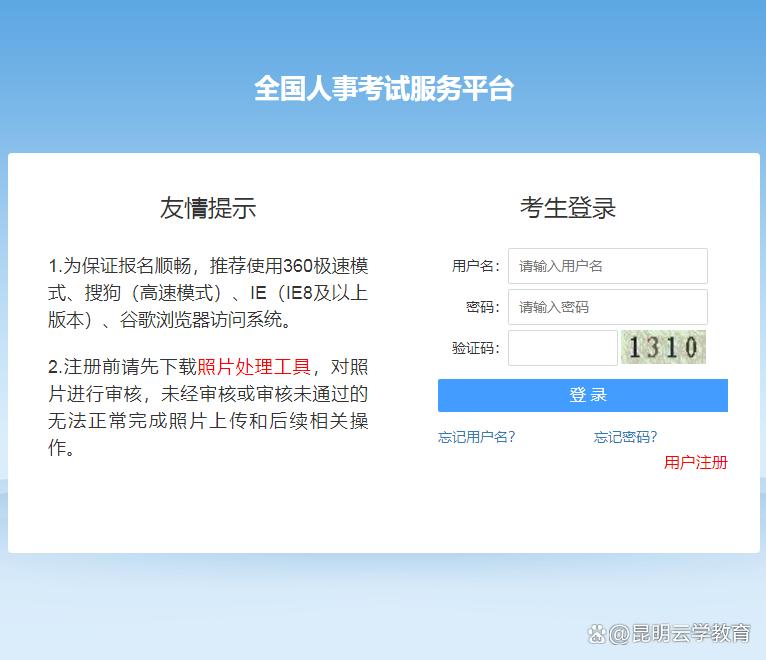Click the 密码: label
The height and width of the screenshot is (660, 766).
(x=483, y=307)
